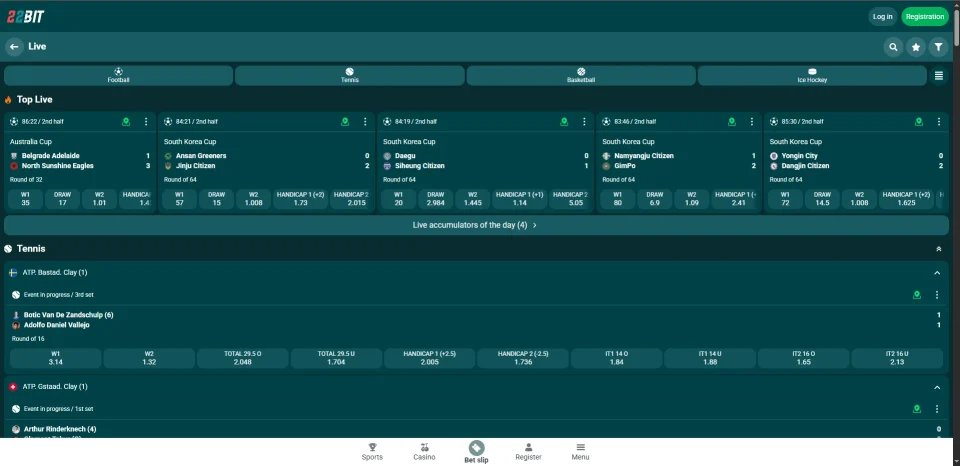Bet DRAW 15 in Ansan Greeners match
This screenshot has width=960, height=466.
[x=217, y=199]
